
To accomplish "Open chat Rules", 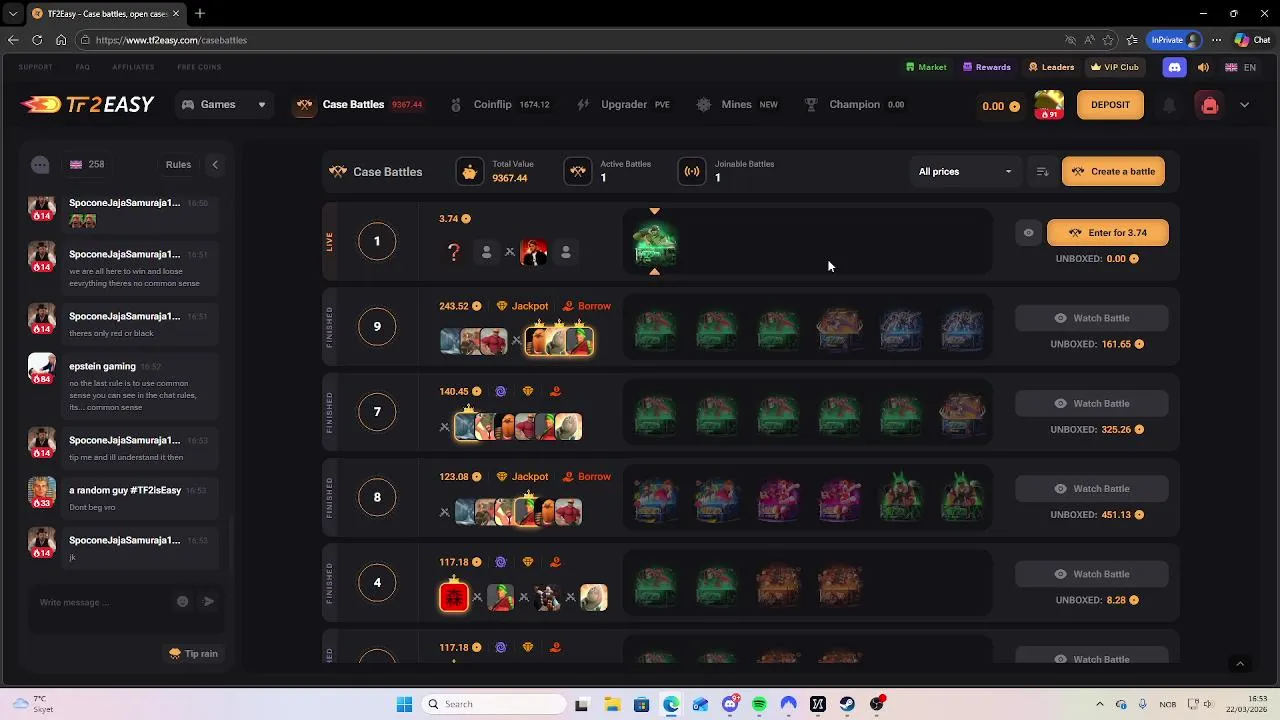I will [x=178, y=164].
